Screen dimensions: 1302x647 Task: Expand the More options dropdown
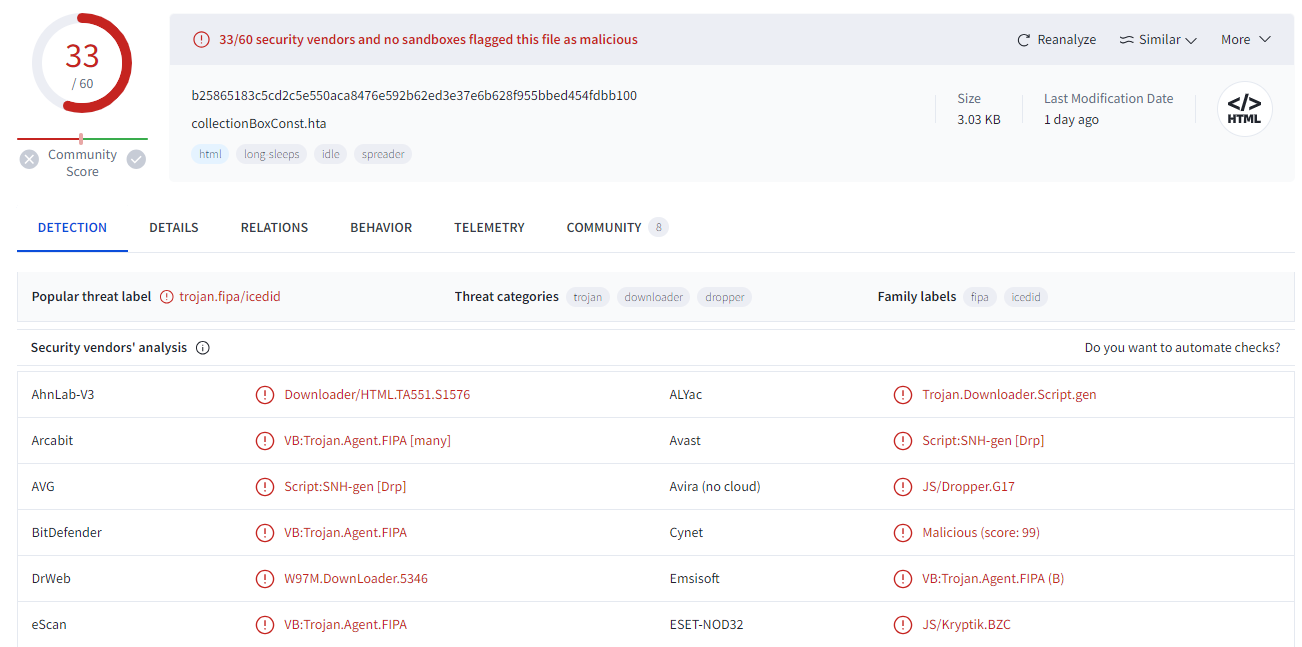[x=1245, y=40]
